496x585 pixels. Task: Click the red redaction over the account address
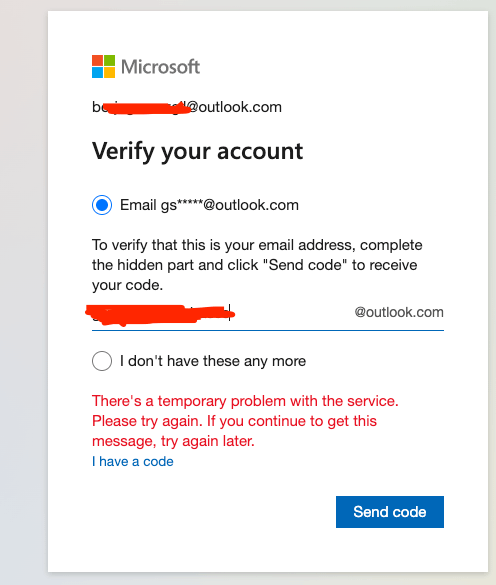pyautogui.click(x=146, y=107)
